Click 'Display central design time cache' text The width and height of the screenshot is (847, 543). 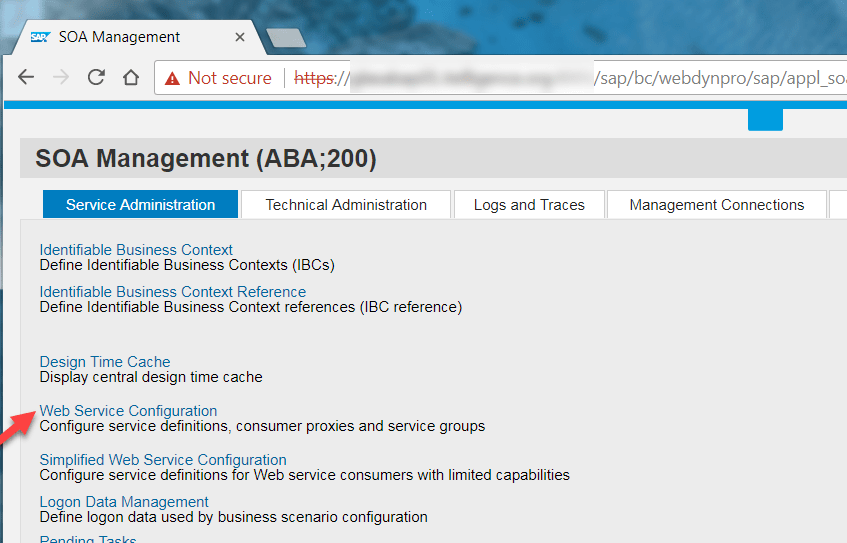(151, 377)
